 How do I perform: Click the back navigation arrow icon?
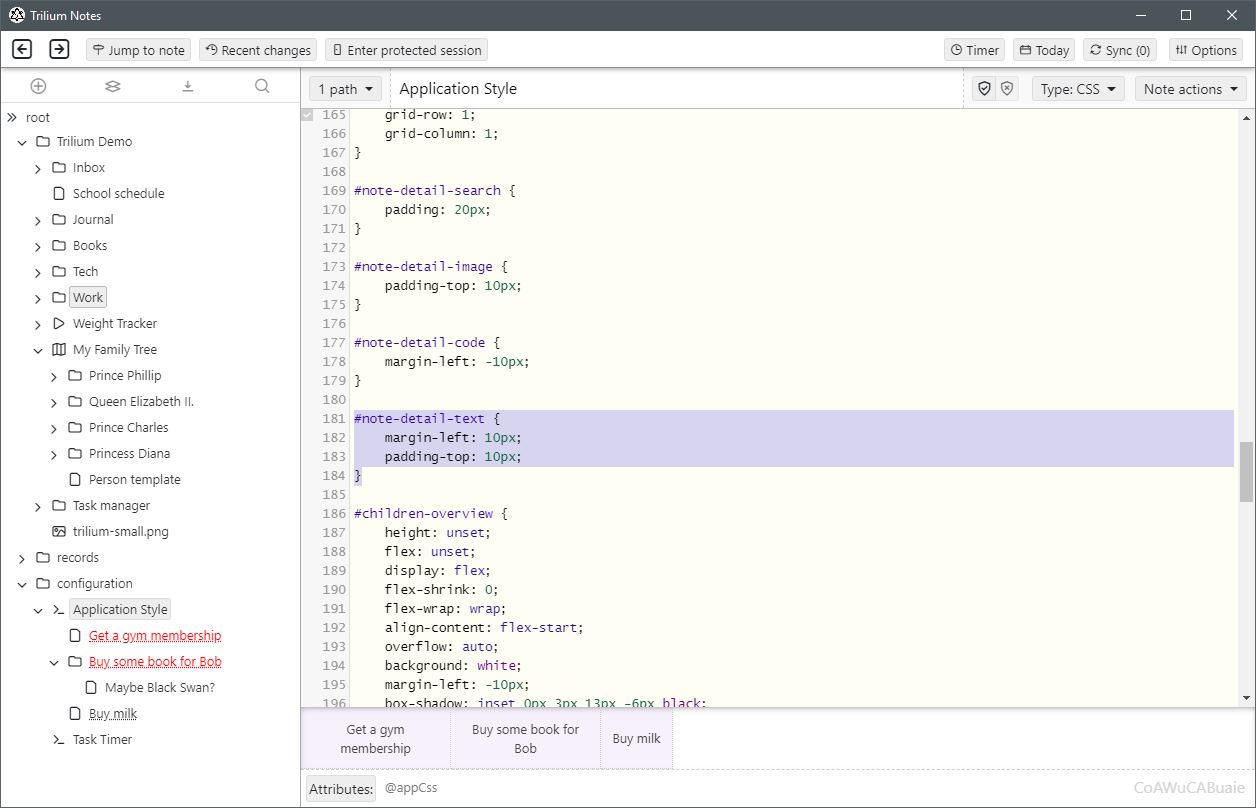22,49
